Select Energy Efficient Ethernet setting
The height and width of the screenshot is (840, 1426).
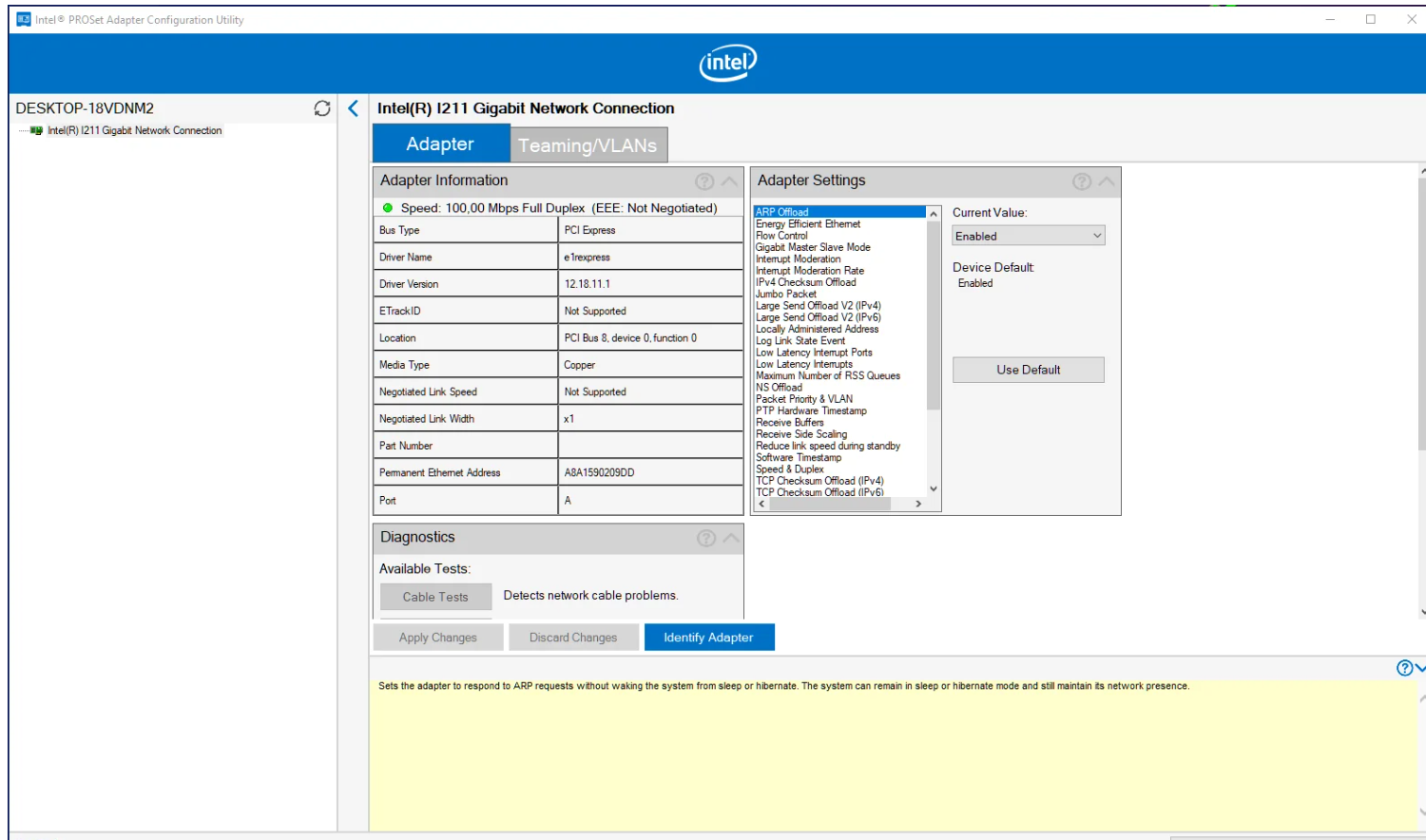[808, 224]
